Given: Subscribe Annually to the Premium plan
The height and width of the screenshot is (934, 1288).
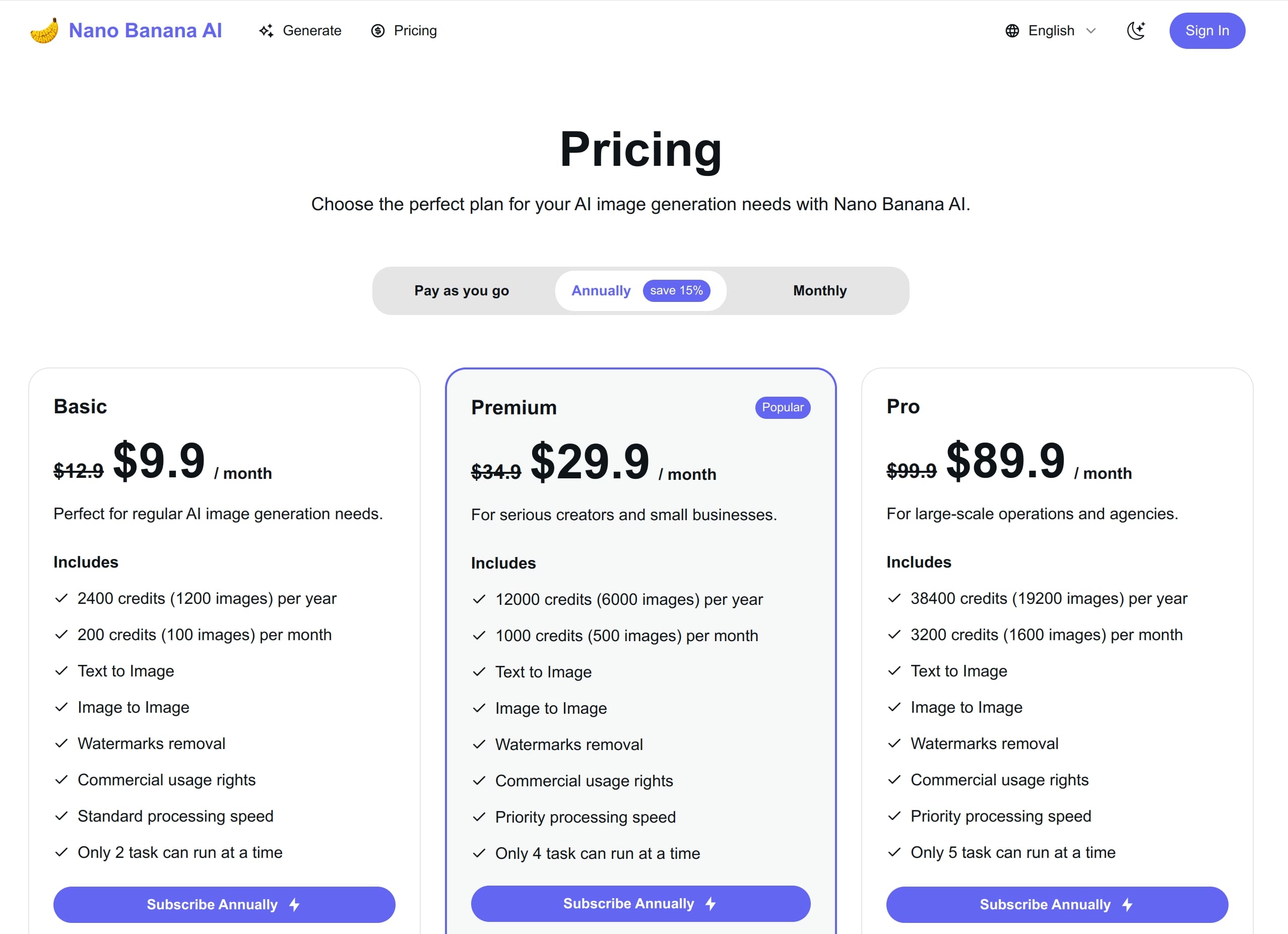Looking at the screenshot, I should [x=640, y=903].
